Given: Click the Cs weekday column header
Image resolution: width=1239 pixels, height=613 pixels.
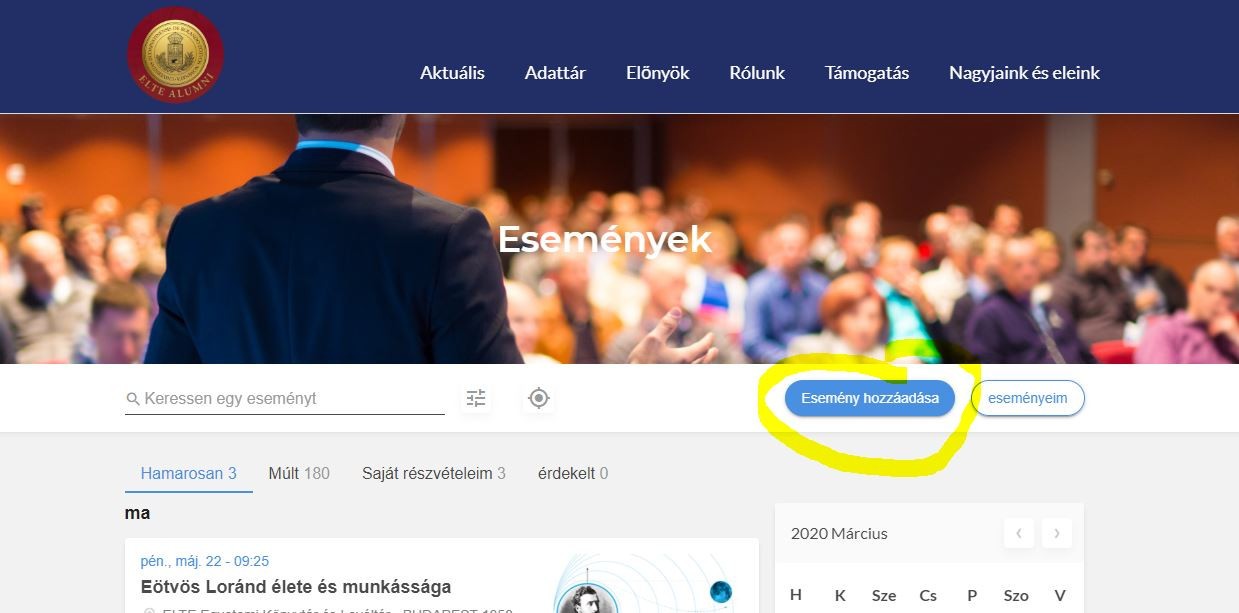Looking at the screenshot, I should 928,595.
